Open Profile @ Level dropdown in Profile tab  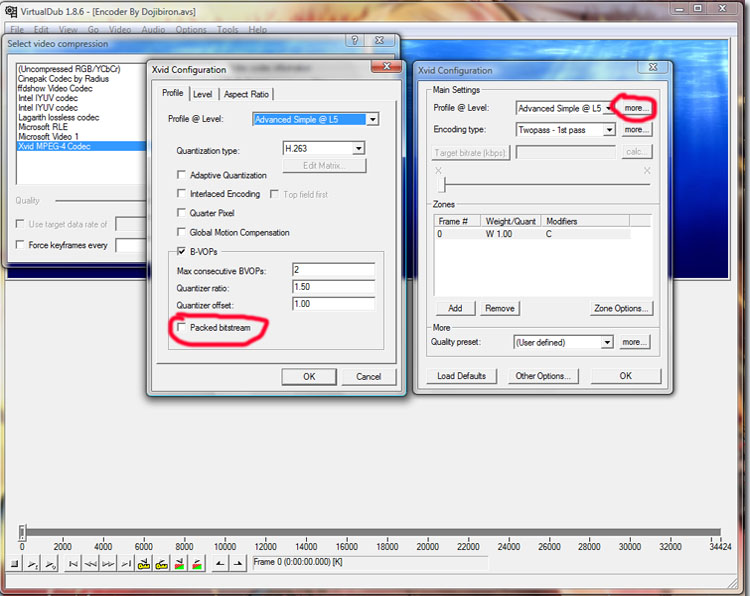coord(373,119)
